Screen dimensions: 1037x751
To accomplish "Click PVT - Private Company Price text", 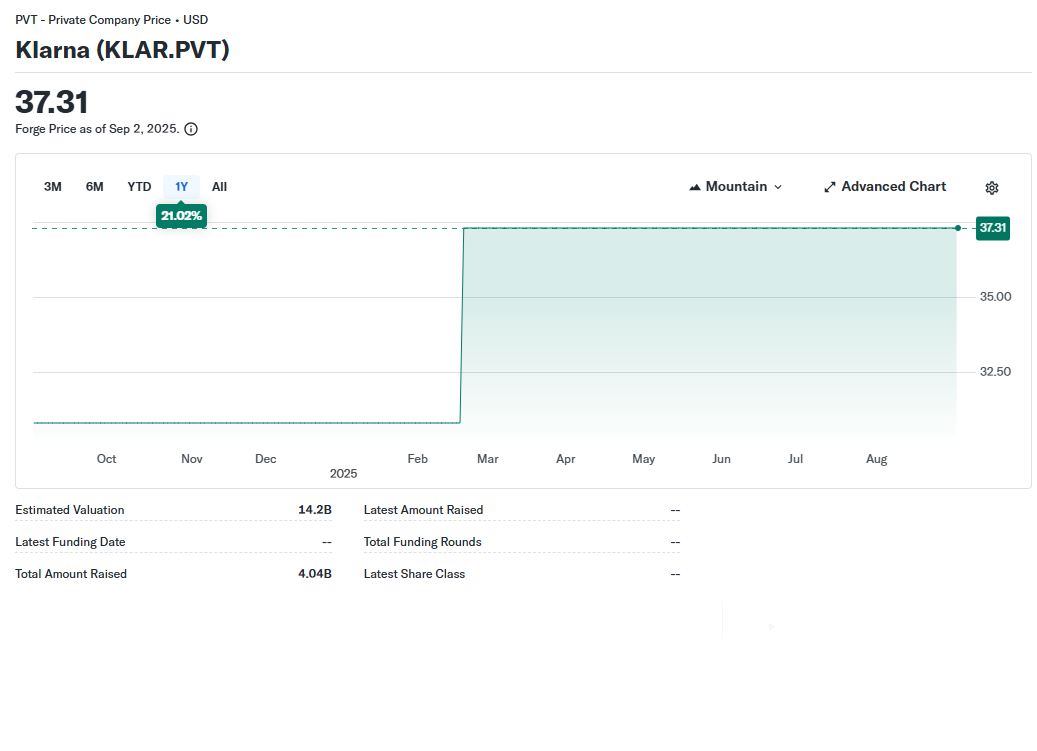I will point(93,20).
